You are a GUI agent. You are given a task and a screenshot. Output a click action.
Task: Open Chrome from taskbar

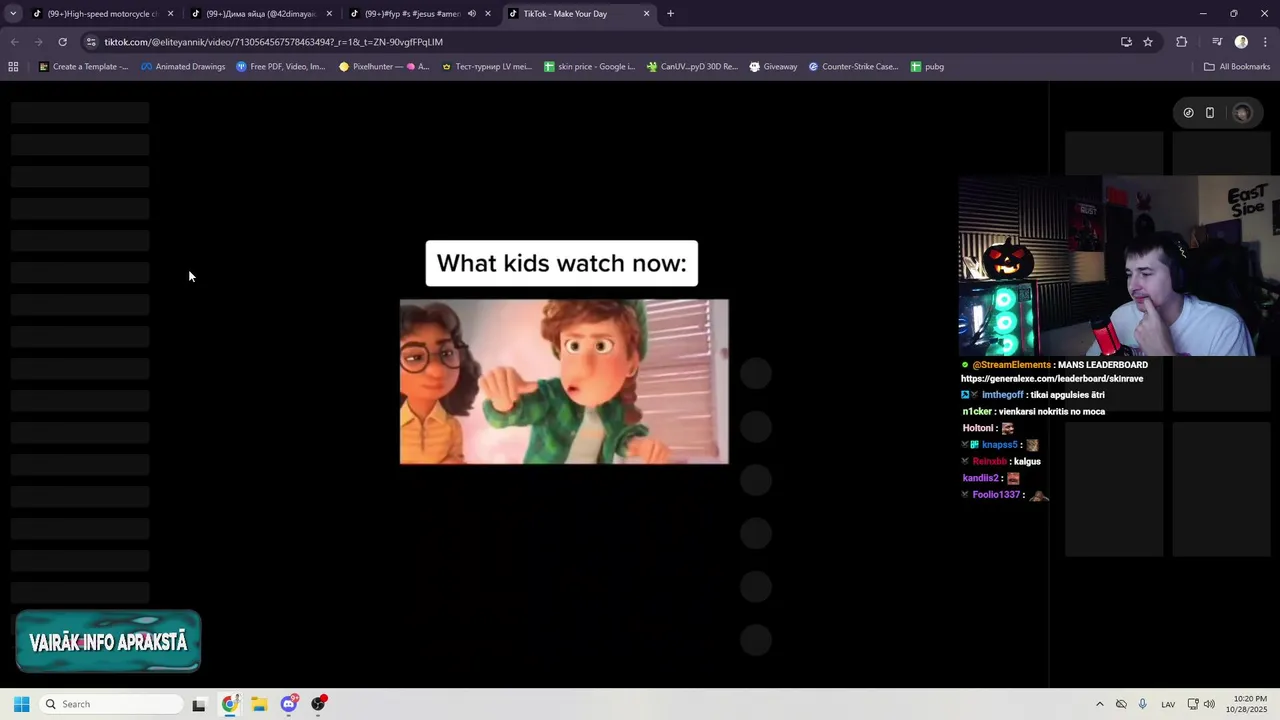[230, 704]
